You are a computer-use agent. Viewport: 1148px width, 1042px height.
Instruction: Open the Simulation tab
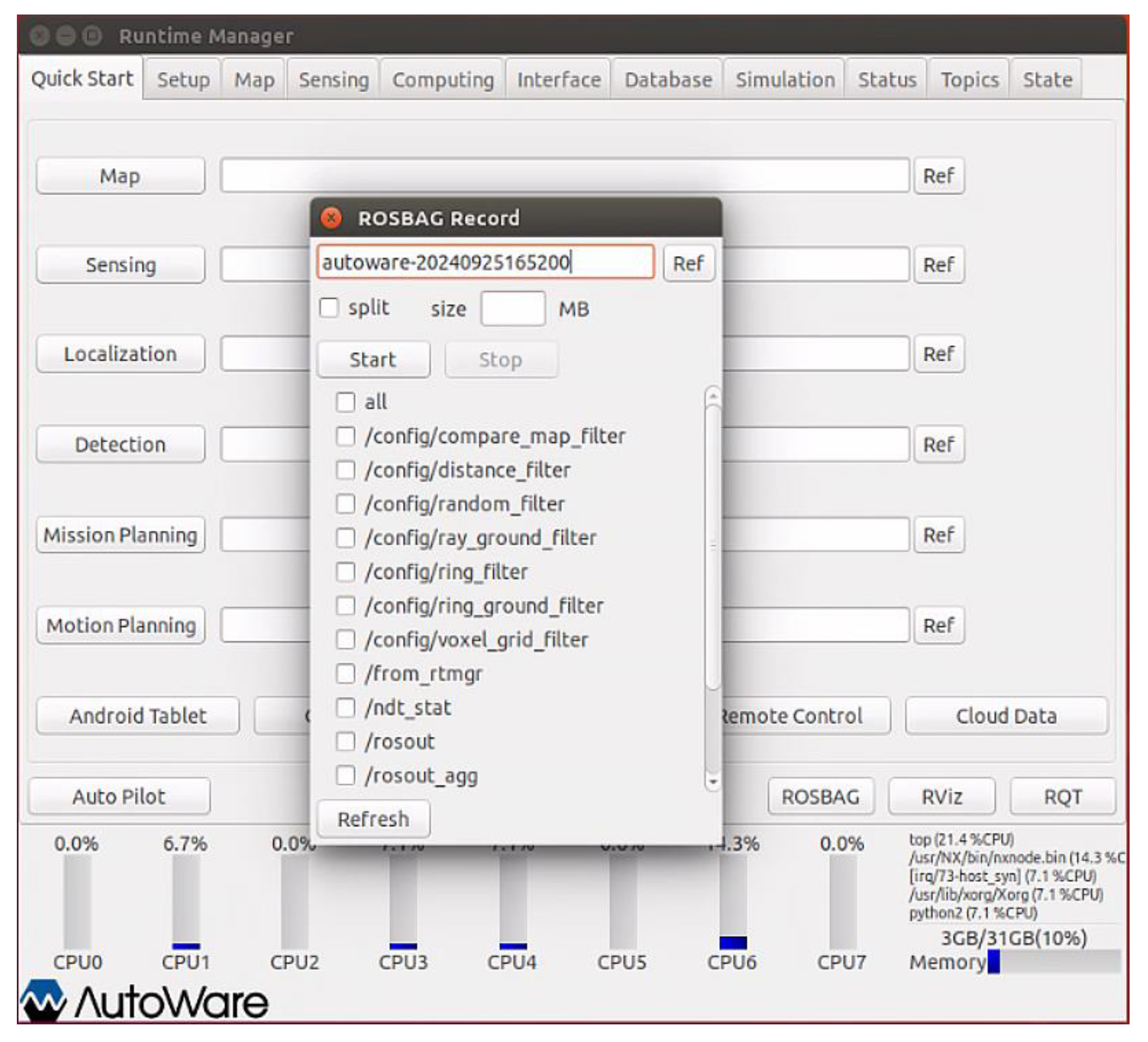click(784, 80)
